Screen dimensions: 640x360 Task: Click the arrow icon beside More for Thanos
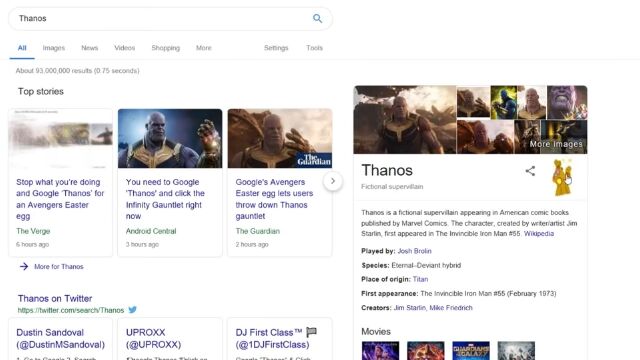[24, 267]
